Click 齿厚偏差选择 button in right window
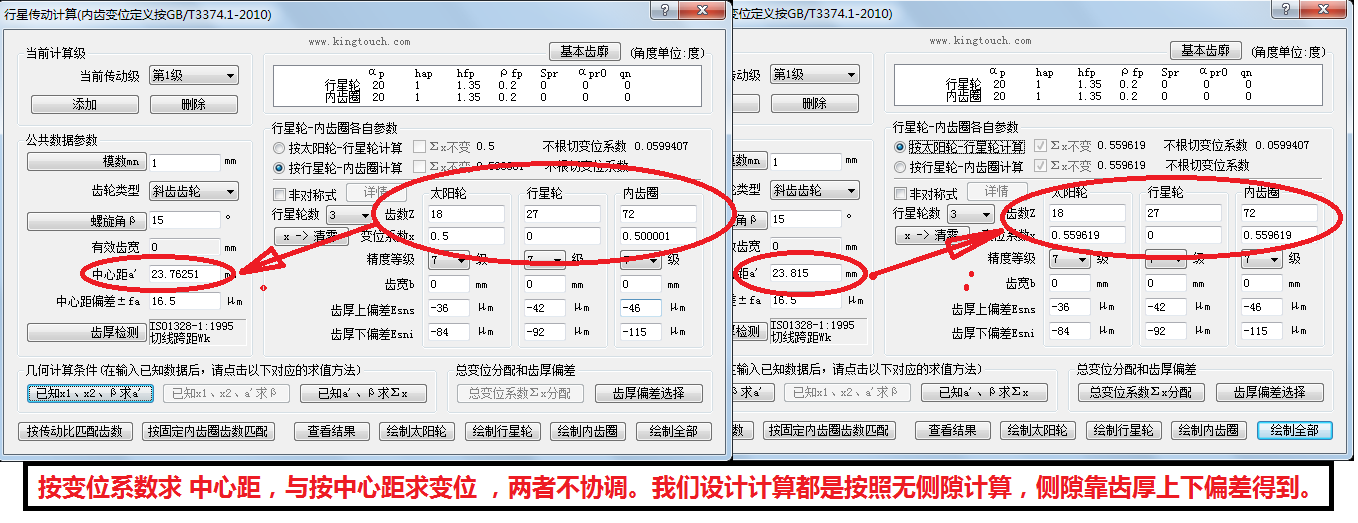 click(x=1270, y=393)
